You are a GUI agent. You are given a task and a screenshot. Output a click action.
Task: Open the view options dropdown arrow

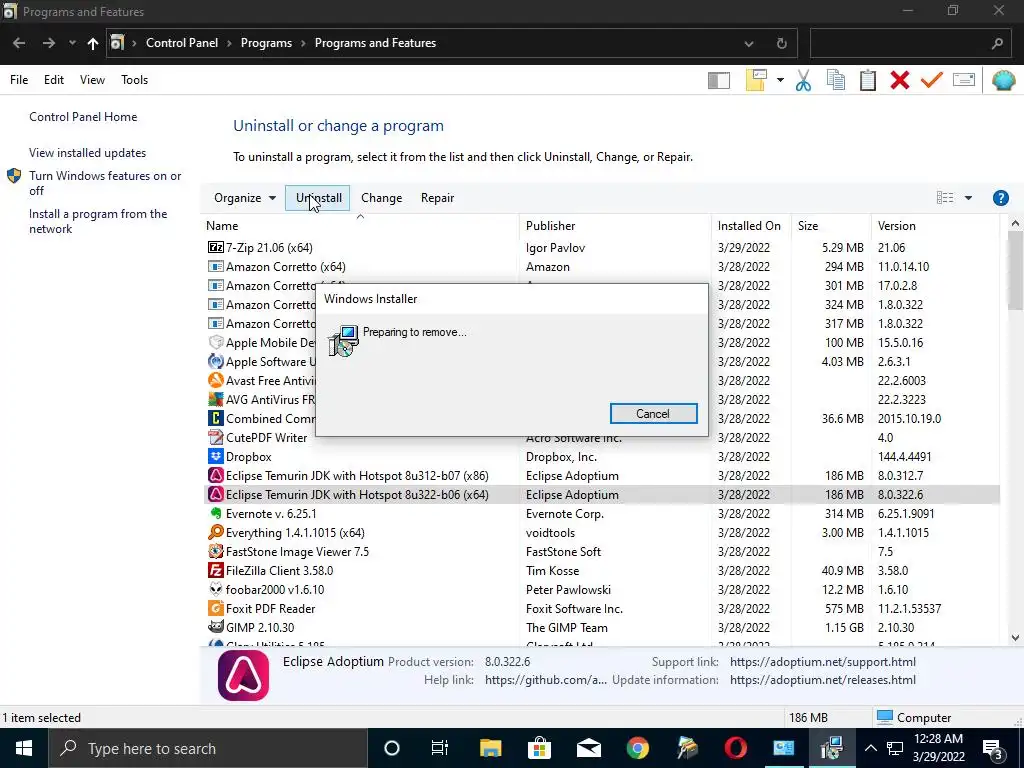point(968,198)
